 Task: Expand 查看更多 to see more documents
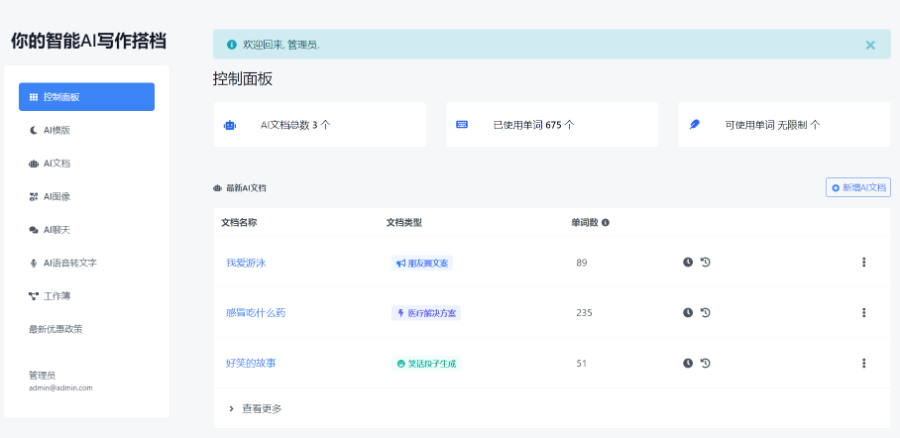click(x=255, y=409)
